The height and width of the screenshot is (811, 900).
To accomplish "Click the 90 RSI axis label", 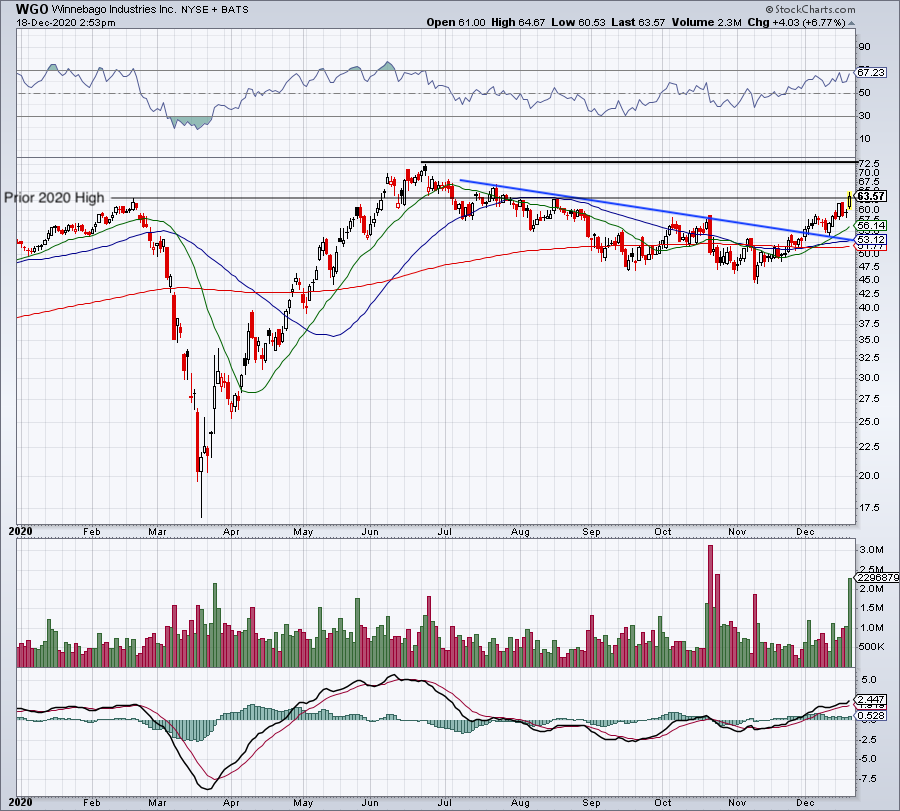I will coord(865,47).
